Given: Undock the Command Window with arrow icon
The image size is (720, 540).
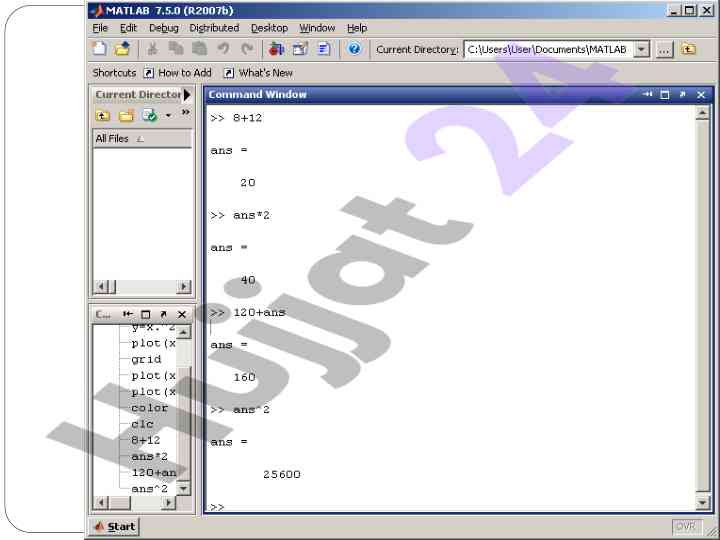Looking at the screenshot, I should (682, 95).
